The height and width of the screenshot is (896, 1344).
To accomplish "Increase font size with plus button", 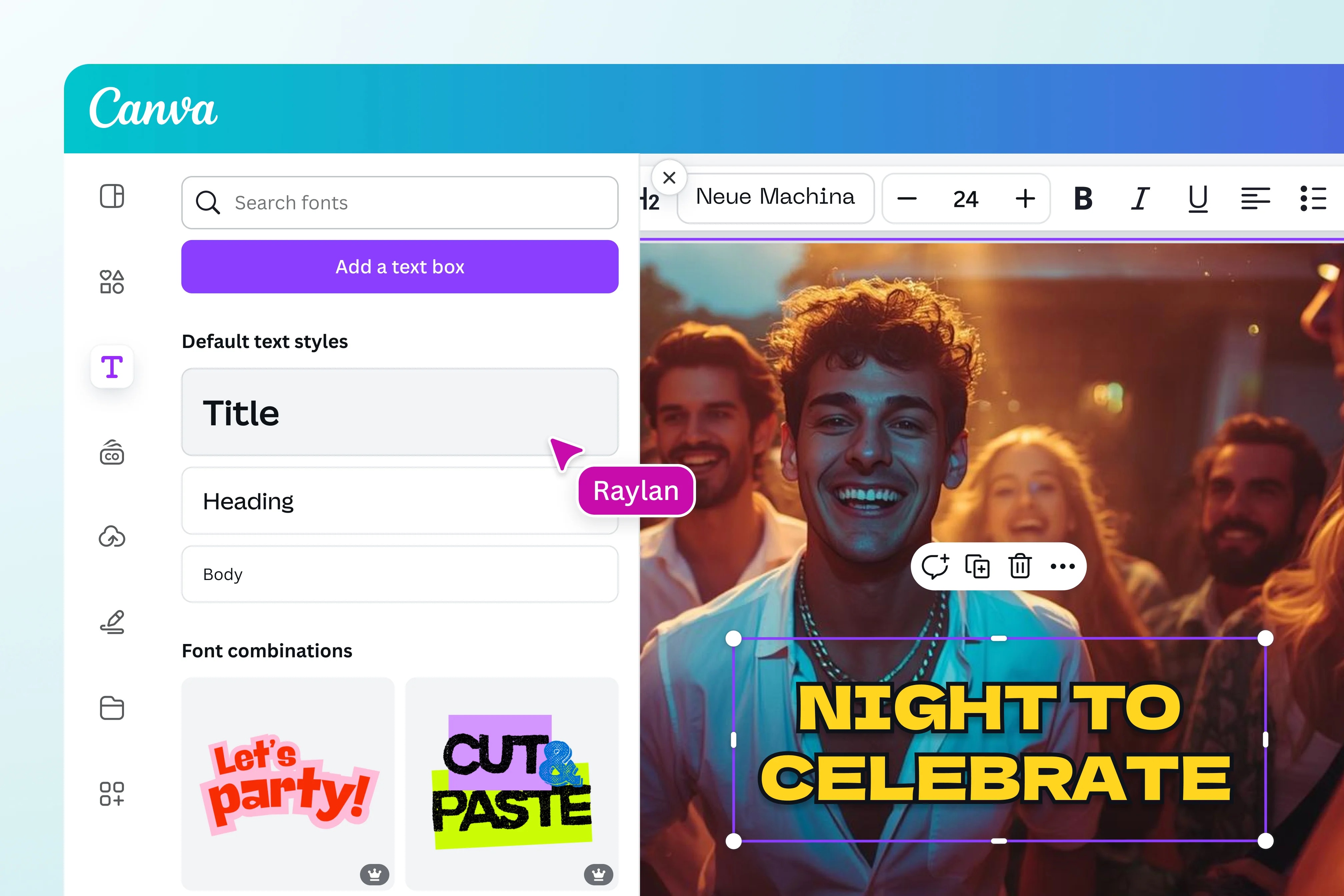I will click(x=1025, y=199).
